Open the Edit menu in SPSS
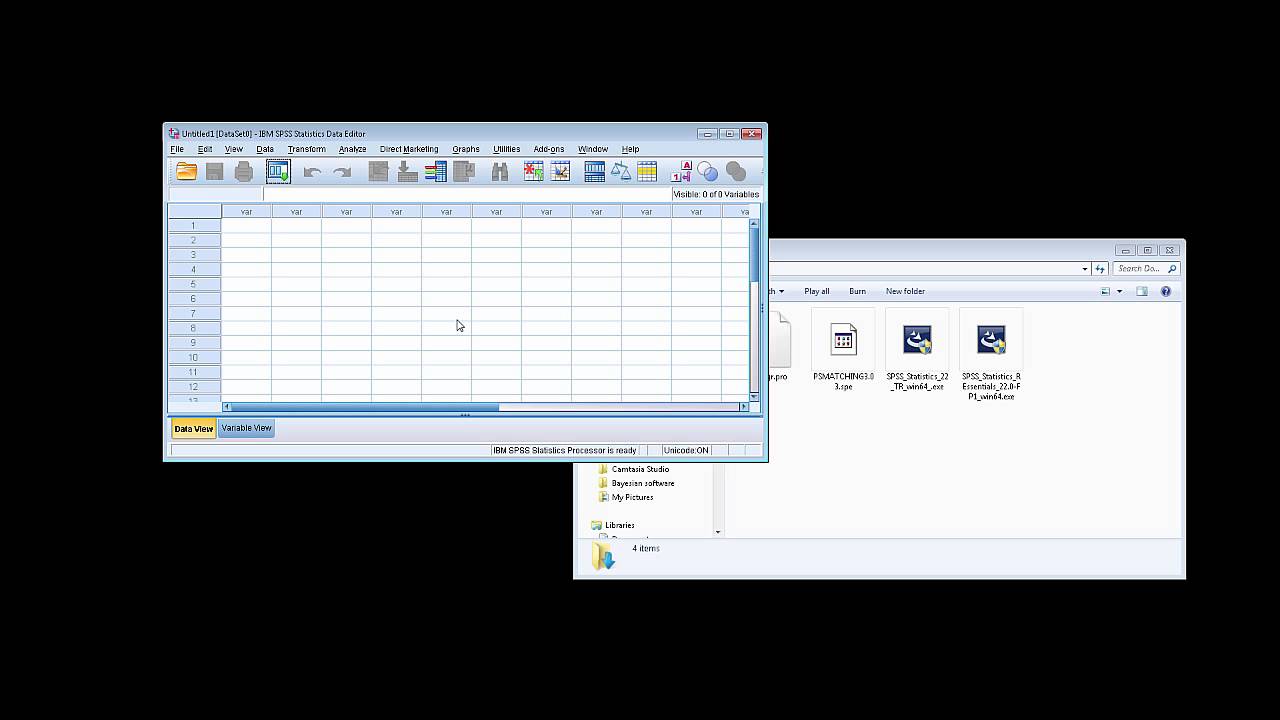 pyautogui.click(x=205, y=149)
